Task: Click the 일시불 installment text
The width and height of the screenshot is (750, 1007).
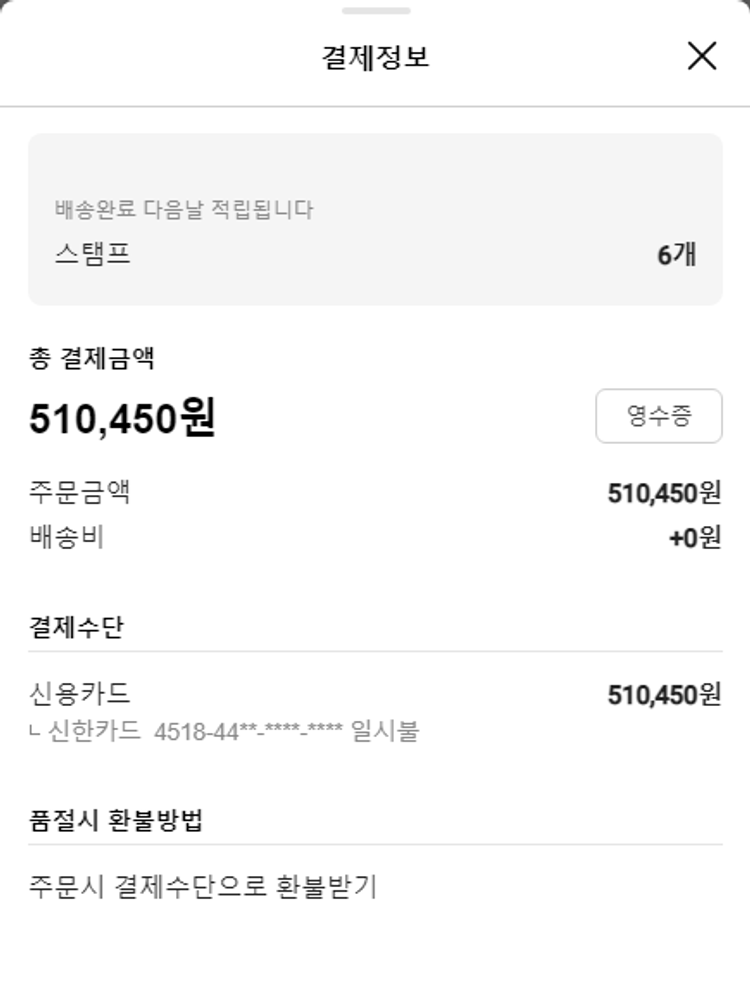Action: point(386,732)
